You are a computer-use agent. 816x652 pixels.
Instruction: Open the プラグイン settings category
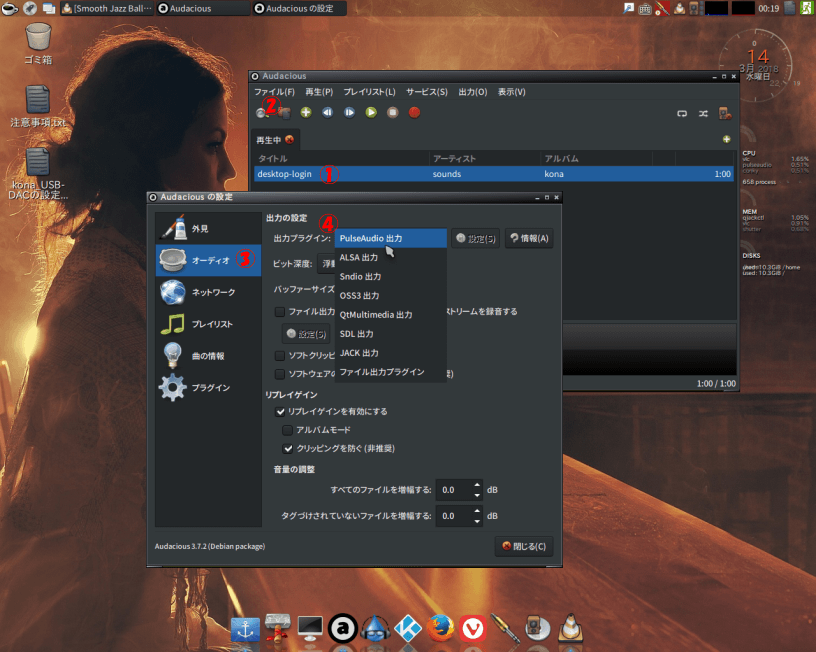click(208, 387)
